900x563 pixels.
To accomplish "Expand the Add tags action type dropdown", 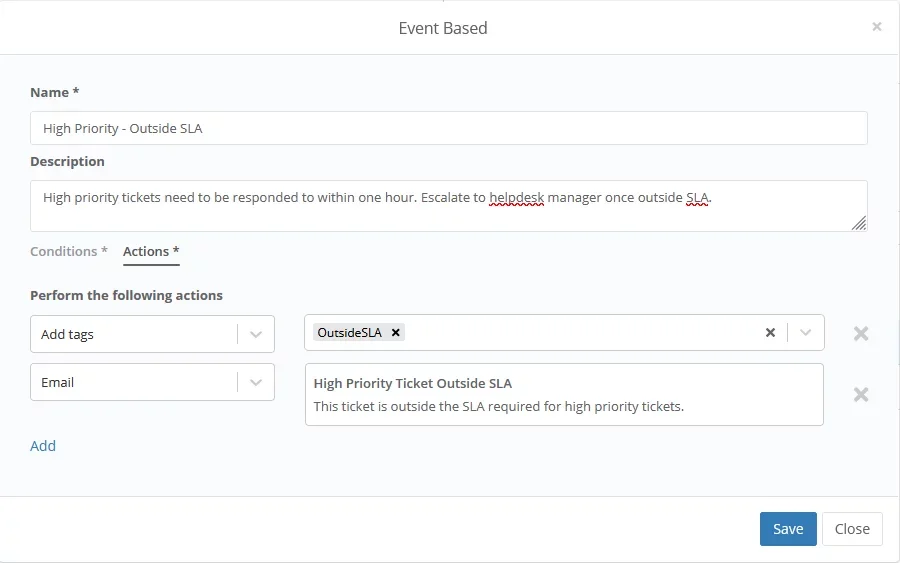I will [256, 334].
